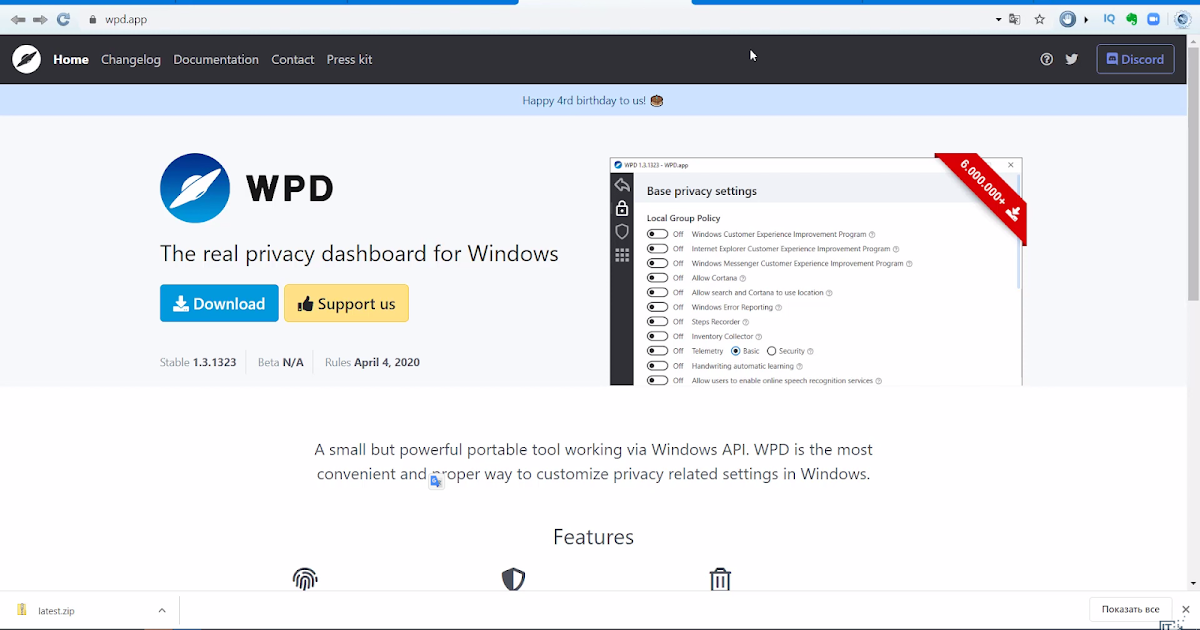Toggle the Allow Cortana switch
Screen dimensions: 1200x630
pos(657,278)
